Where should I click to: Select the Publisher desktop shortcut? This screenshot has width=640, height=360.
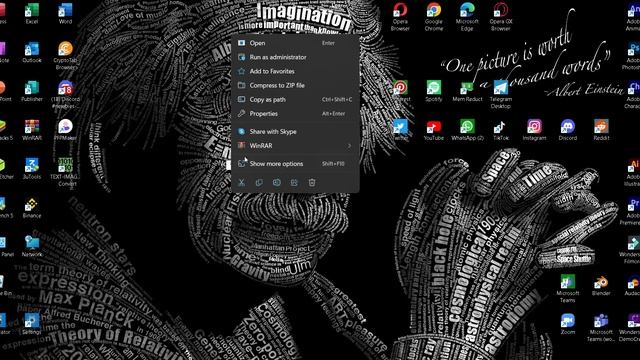(32, 91)
